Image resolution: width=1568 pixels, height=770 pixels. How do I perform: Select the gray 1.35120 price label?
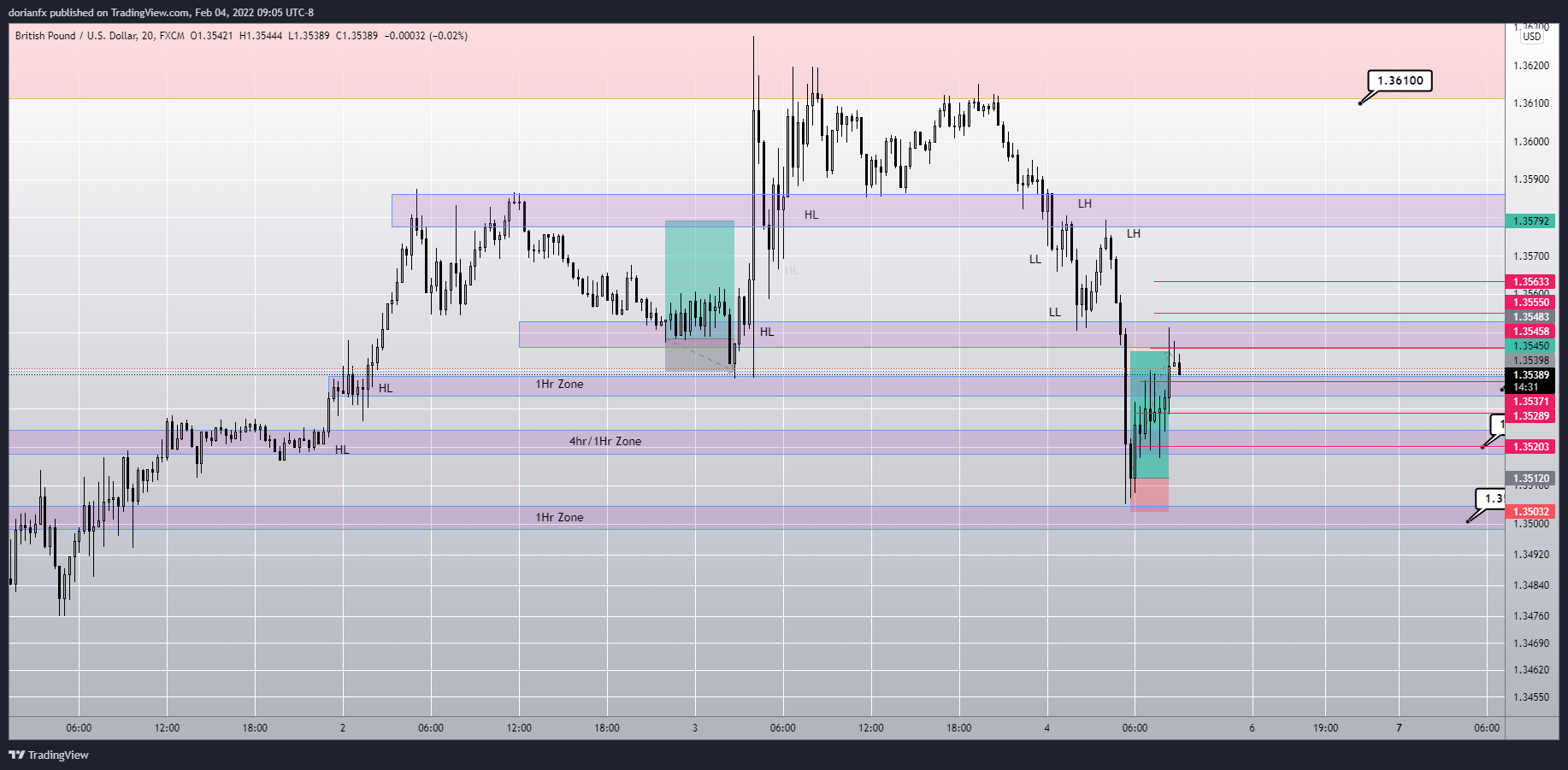pyautogui.click(x=1530, y=479)
